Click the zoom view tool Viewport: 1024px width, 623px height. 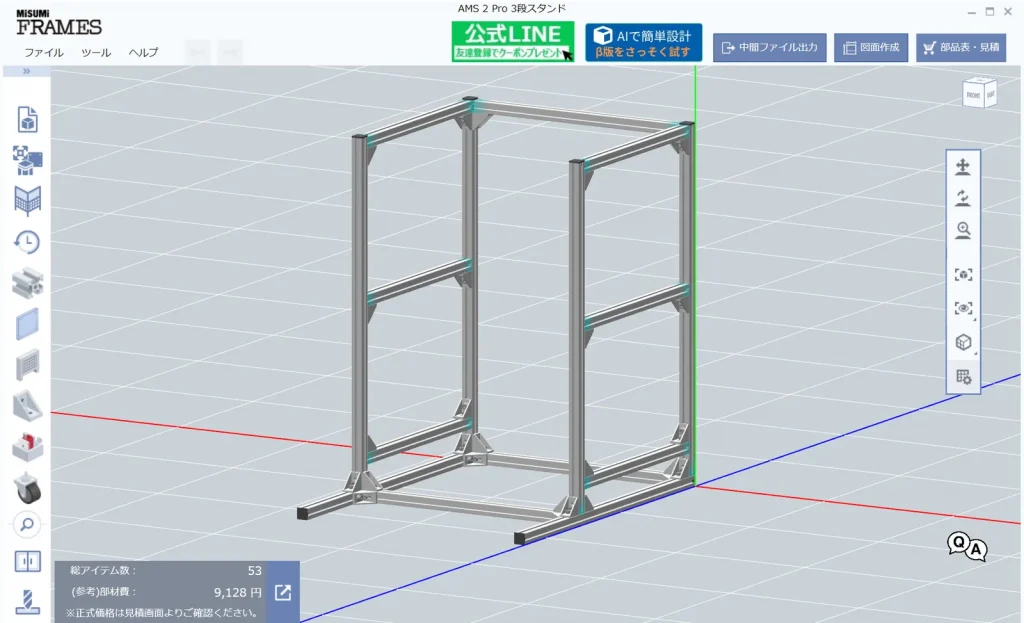pyautogui.click(x=963, y=231)
